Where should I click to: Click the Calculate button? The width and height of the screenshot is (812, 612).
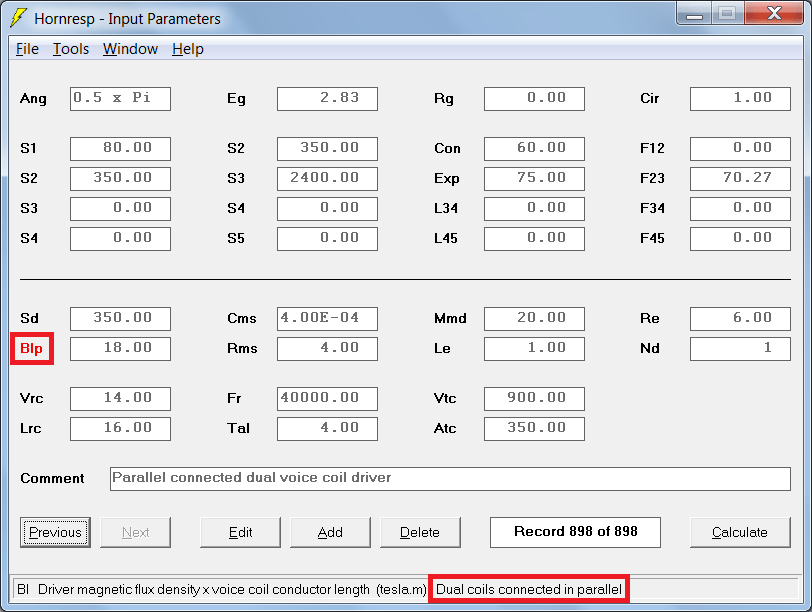[x=740, y=532]
